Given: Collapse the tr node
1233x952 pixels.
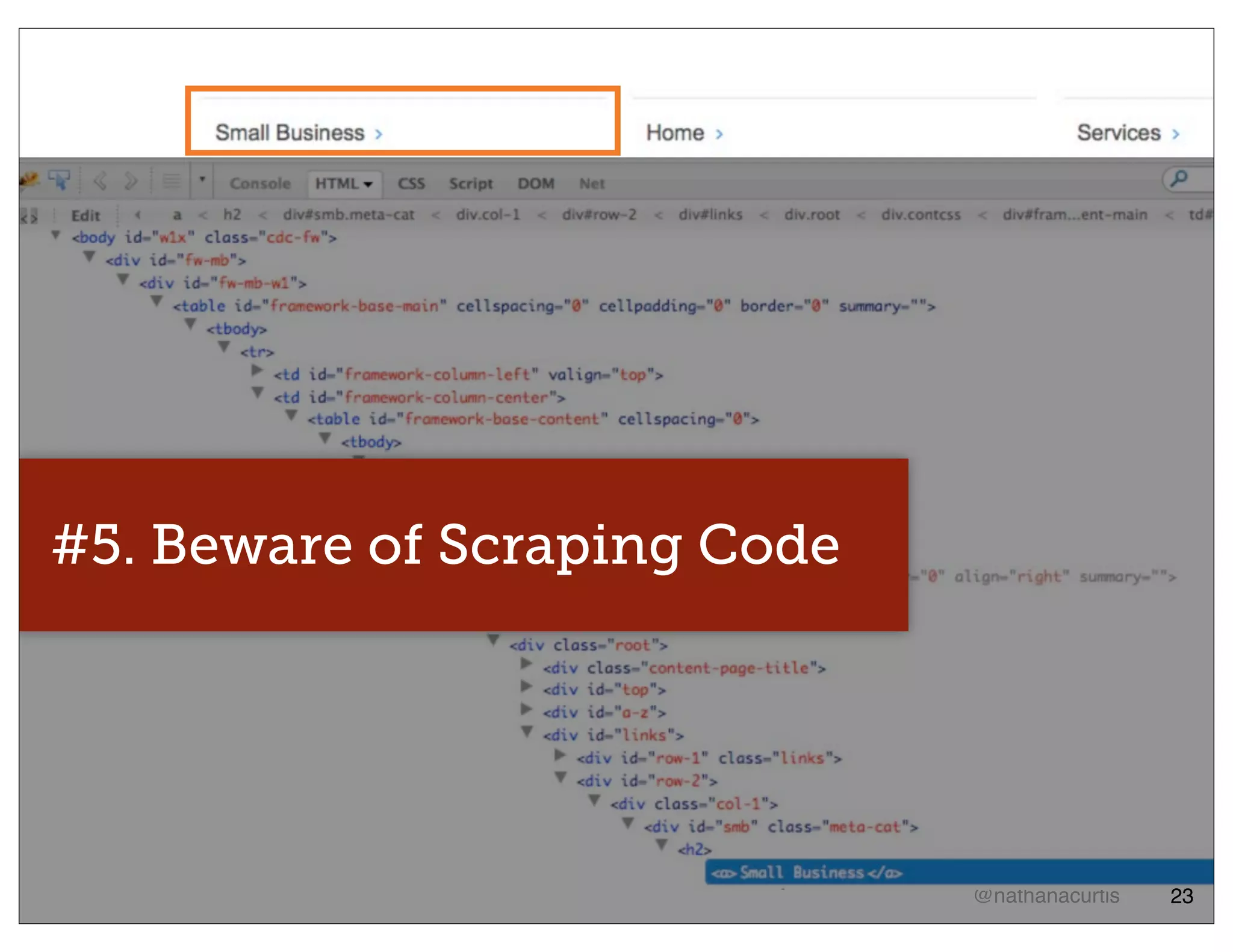Looking at the screenshot, I should pos(224,347).
